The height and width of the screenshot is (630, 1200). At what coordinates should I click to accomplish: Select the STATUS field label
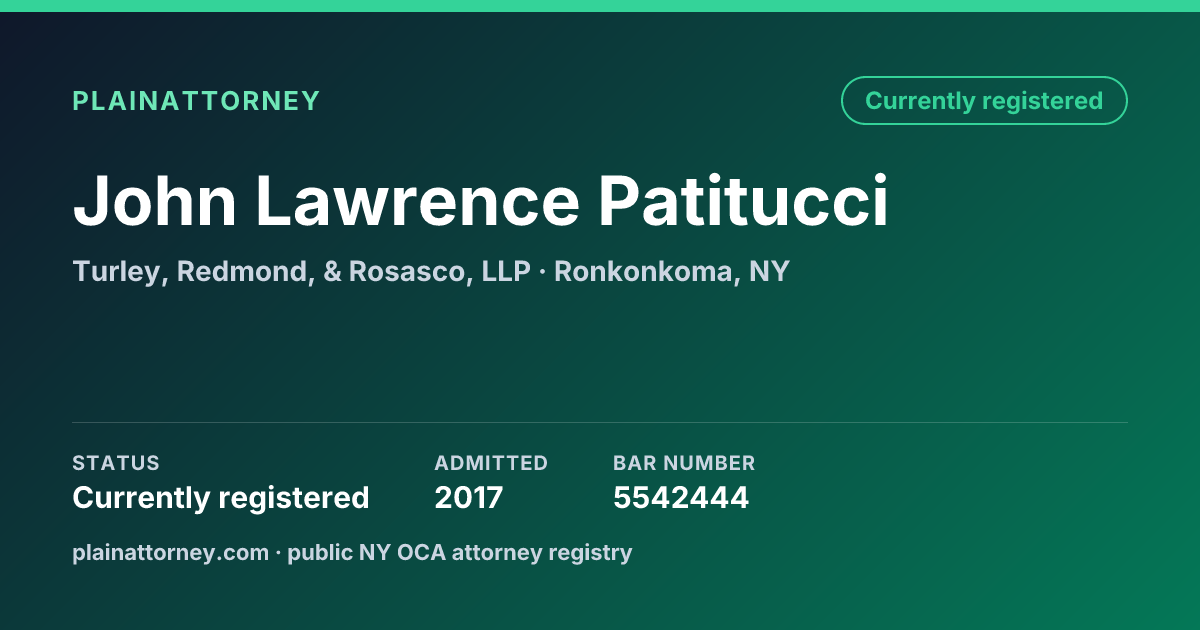[x=116, y=463]
